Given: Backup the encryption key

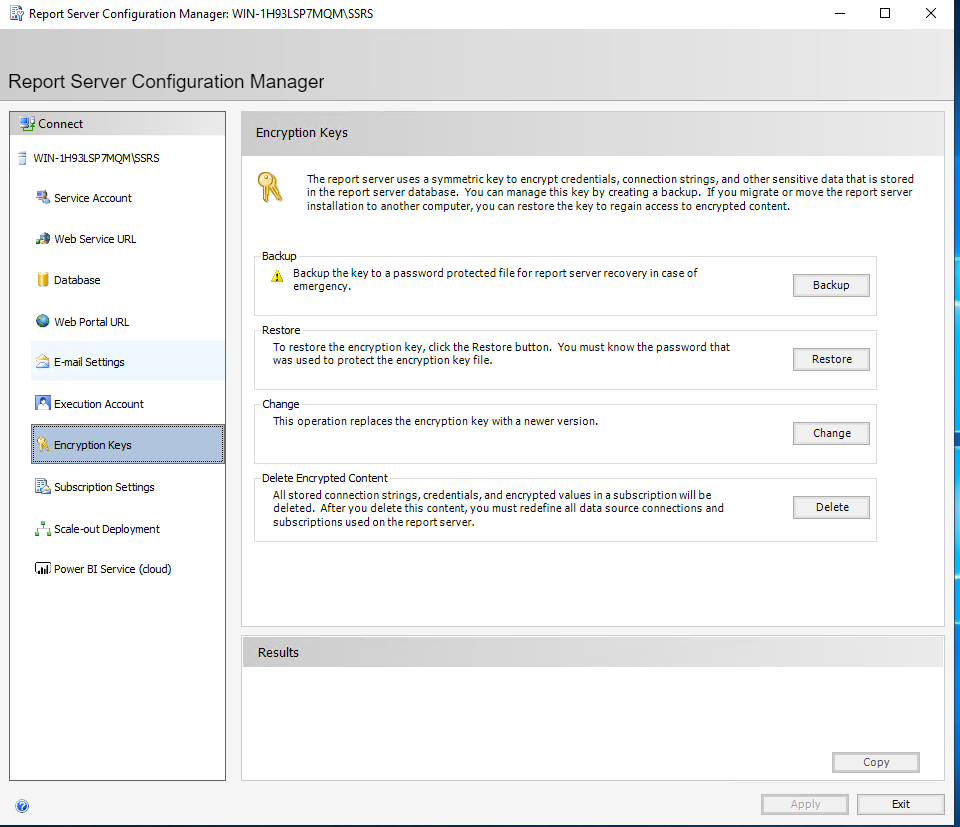Looking at the screenshot, I should pyautogui.click(x=831, y=285).
